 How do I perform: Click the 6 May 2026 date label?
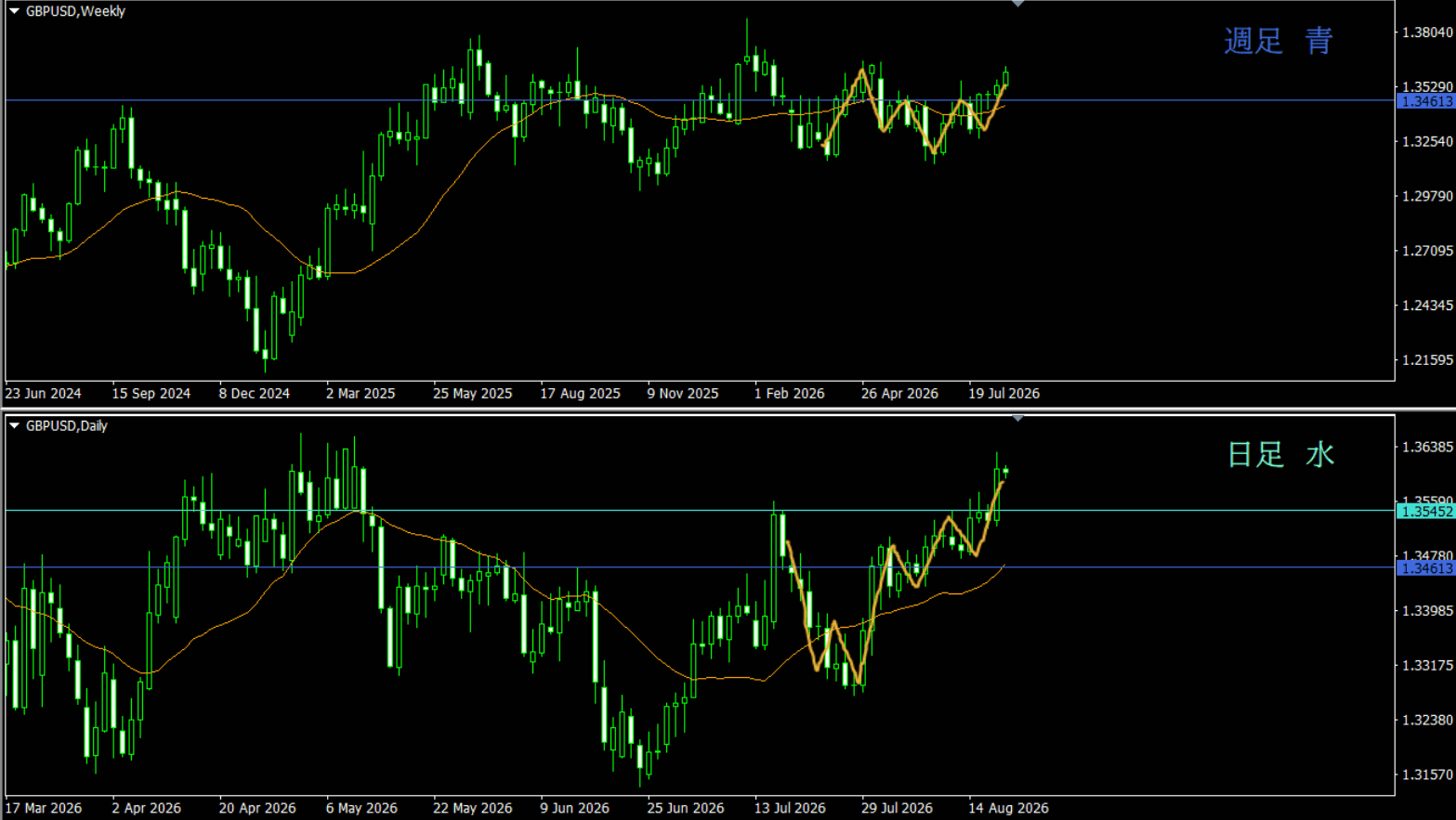click(361, 808)
